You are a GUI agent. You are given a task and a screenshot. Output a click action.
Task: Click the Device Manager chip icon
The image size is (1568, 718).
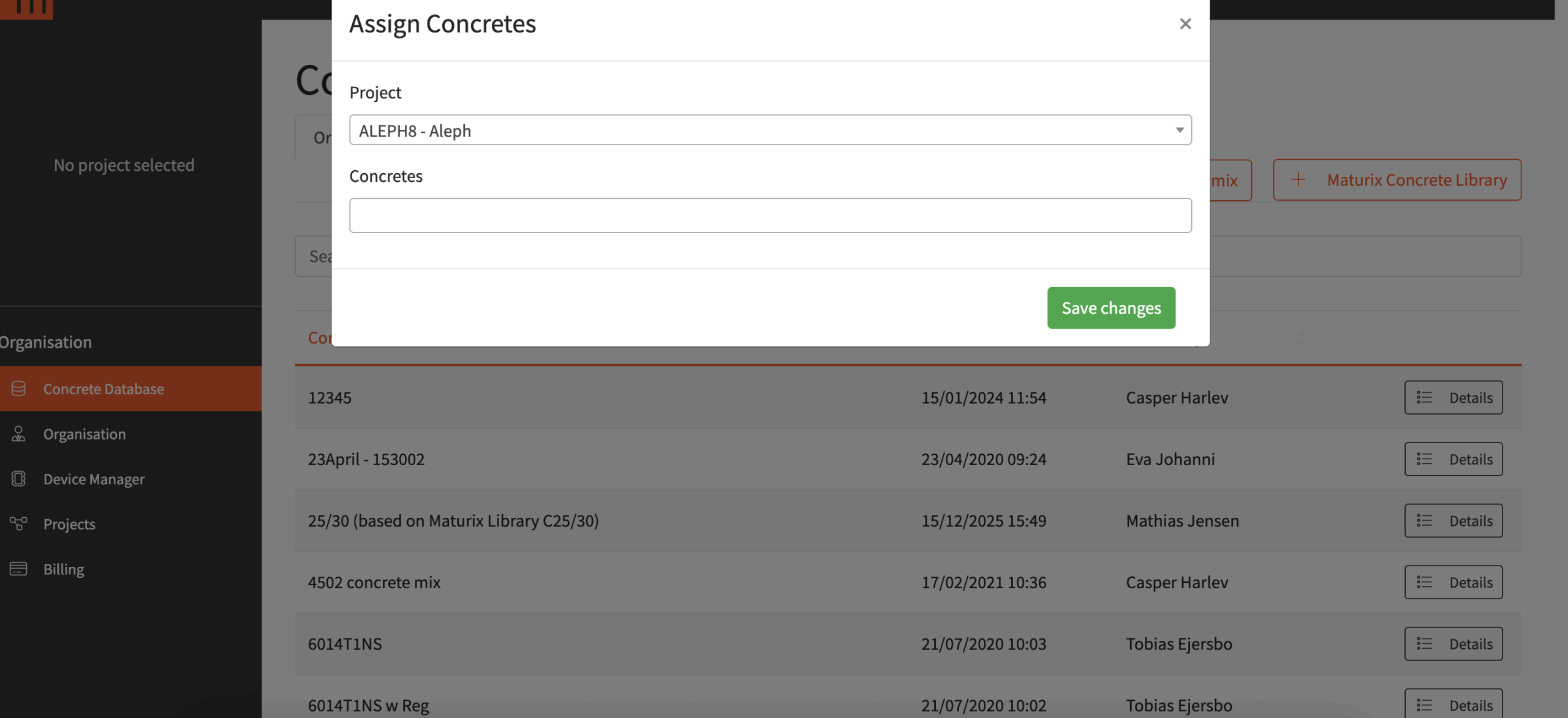pyautogui.click(x=18, y=479)
